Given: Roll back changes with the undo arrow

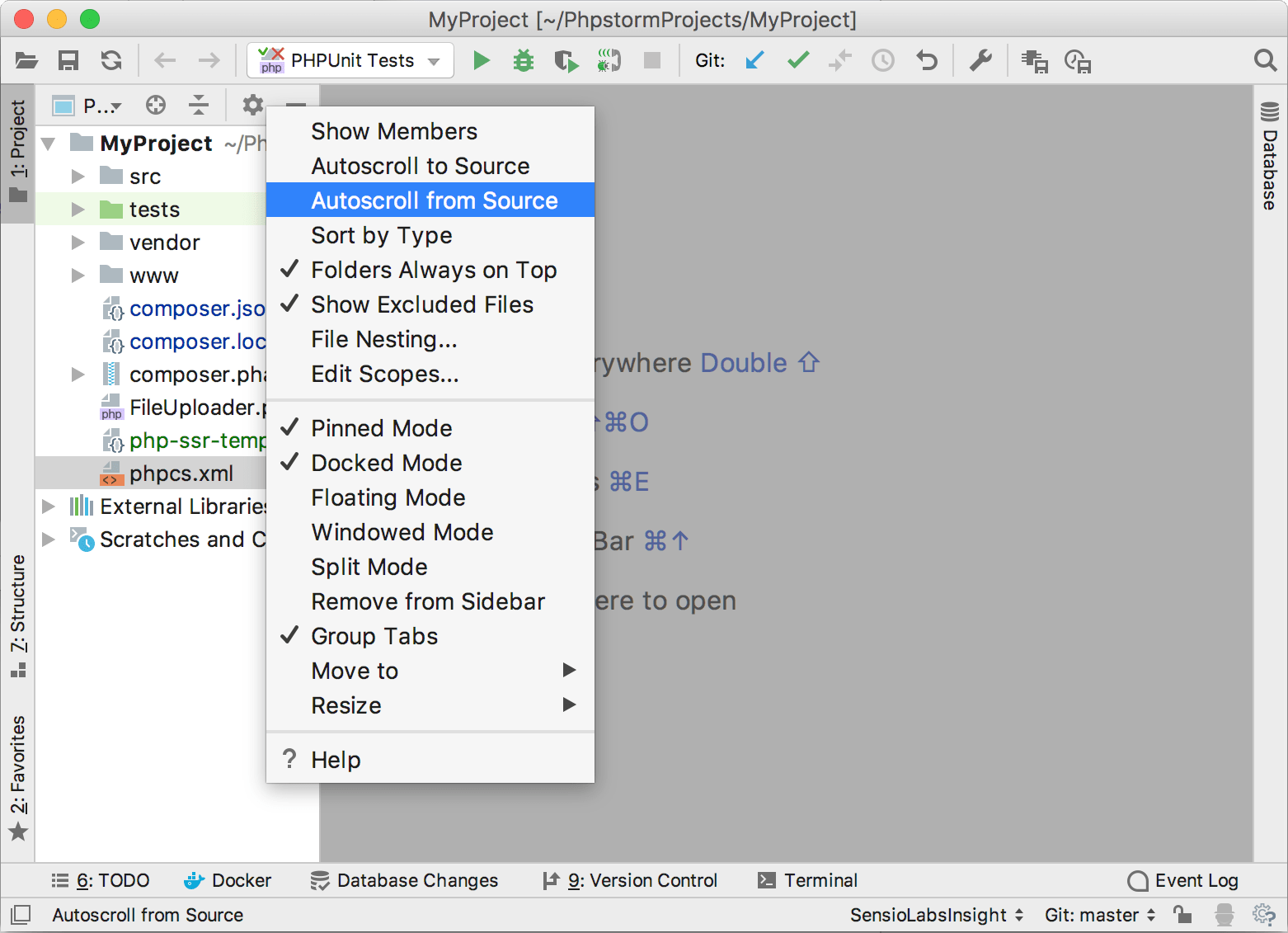Looking at the screenshot, I should (x=926, y=59).
